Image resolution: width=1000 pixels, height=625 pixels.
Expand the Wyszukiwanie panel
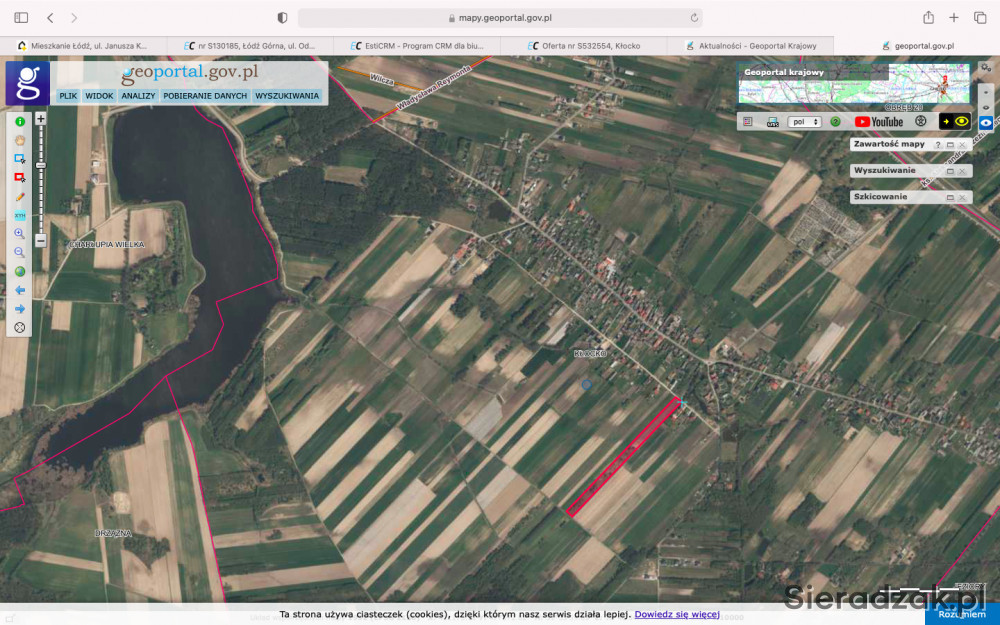pyautogui.click(x=950, y=171)
